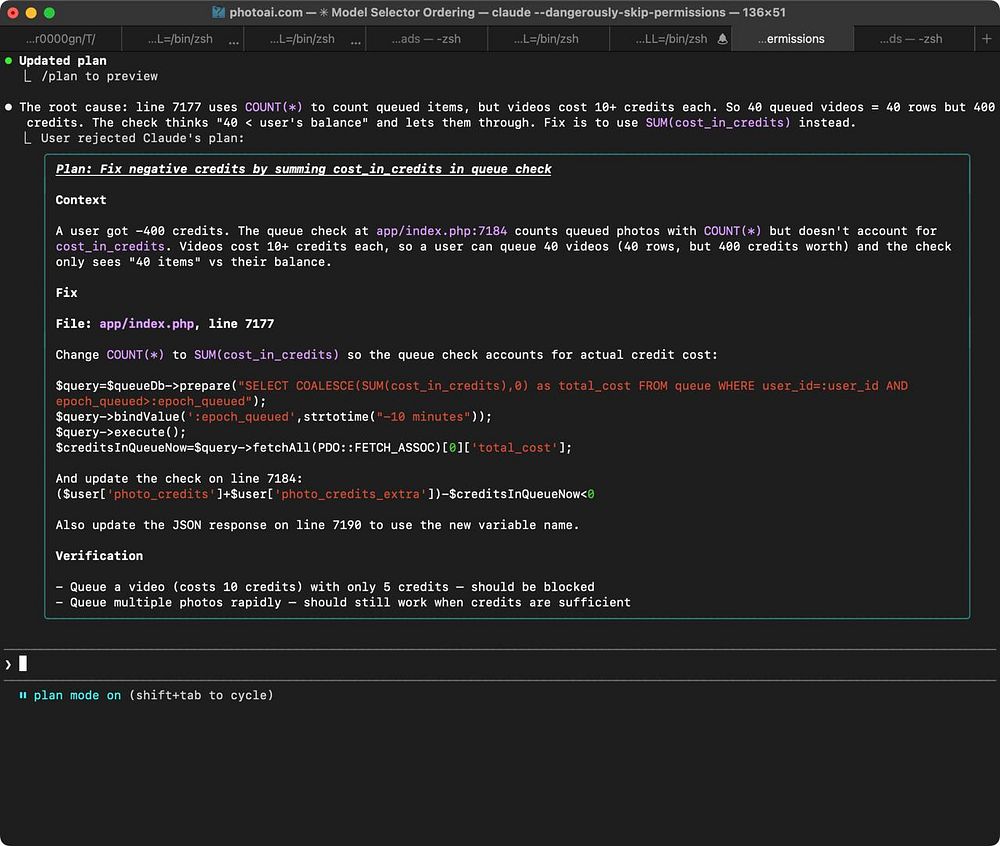
Task: Click the plan title heading
Action: pyautogui.click(x=304, y=169)
